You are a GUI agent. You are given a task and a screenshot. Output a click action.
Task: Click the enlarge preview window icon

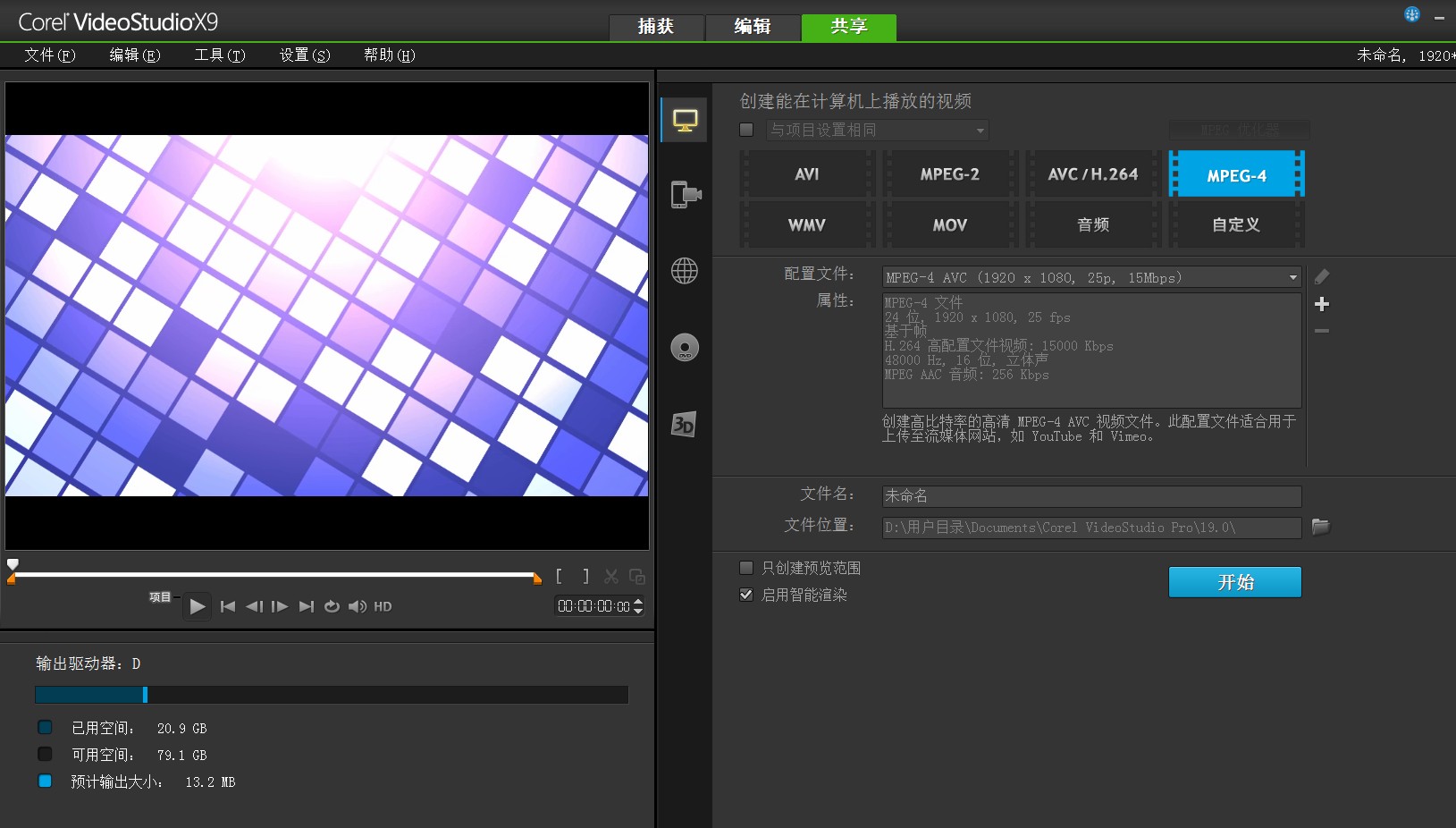click(x=637, y=577)
